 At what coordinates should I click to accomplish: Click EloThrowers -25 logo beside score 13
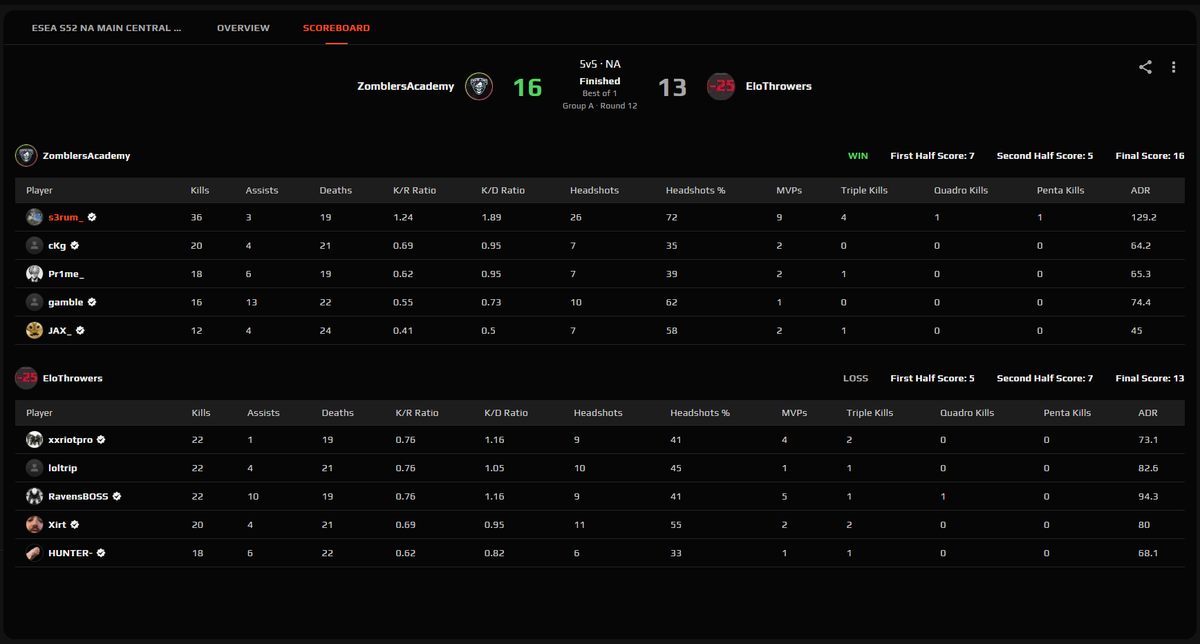click(721, 87)
